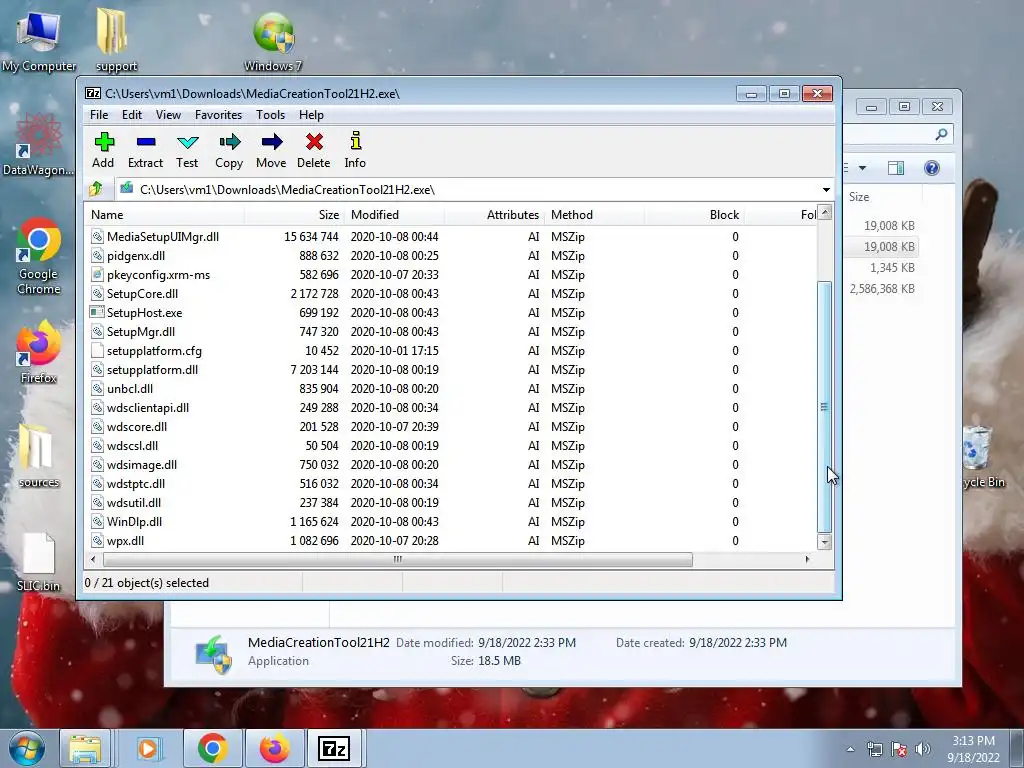Click the volume speaker tray icon

tap(922, 749)
